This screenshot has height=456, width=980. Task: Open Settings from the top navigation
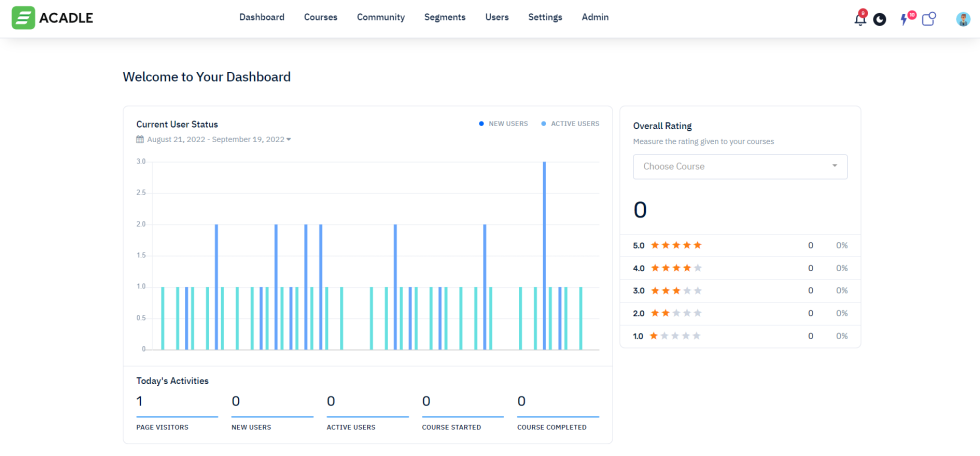click(545, 17)
